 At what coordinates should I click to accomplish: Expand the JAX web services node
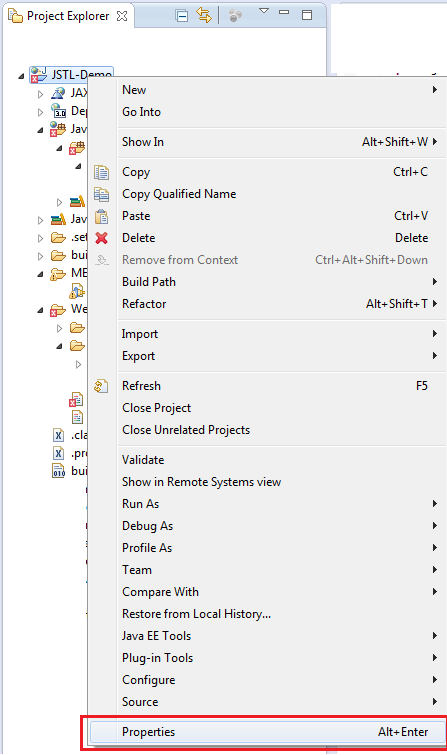[x=40, y=94]
